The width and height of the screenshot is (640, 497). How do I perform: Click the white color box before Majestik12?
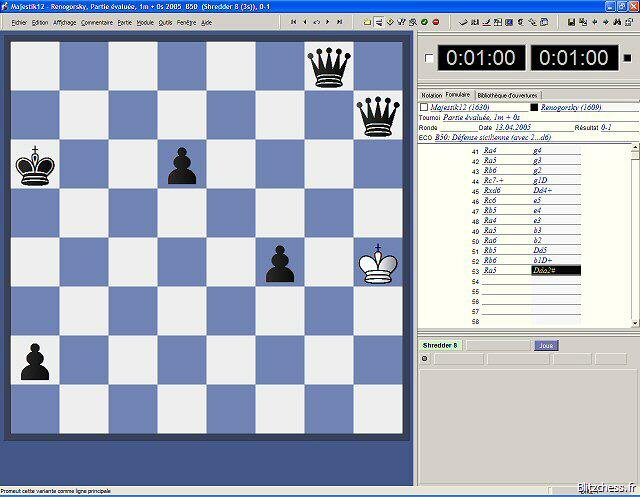point(424,106)
